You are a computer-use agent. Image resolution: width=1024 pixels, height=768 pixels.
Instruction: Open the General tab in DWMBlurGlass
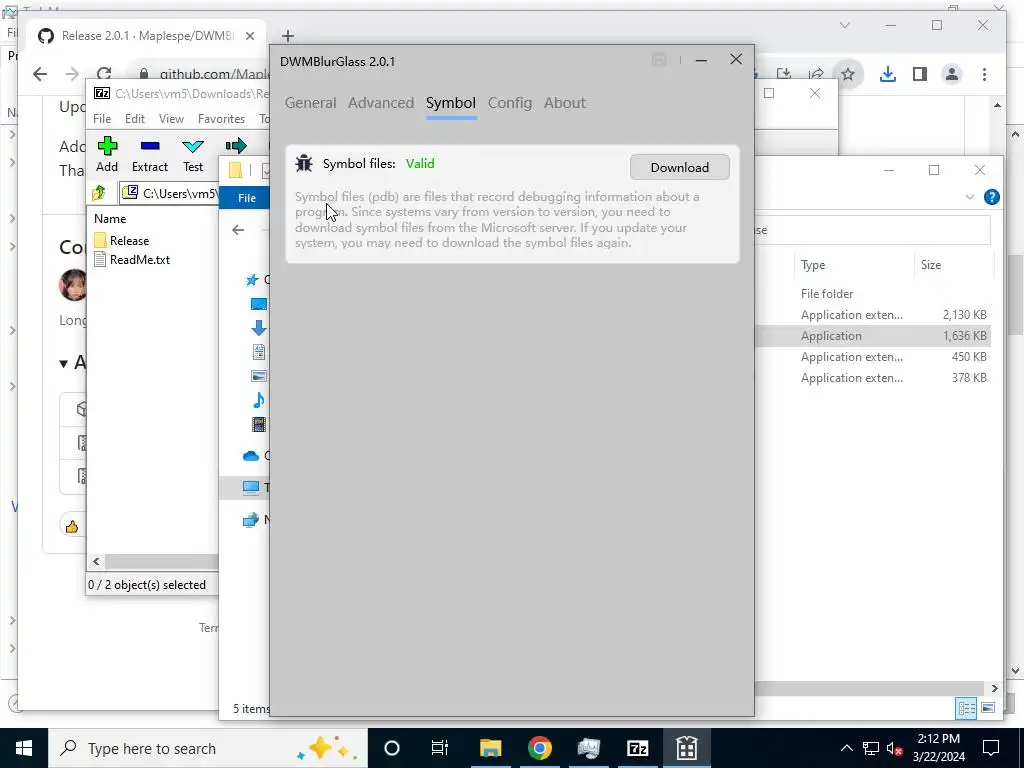tap(310, 103)
